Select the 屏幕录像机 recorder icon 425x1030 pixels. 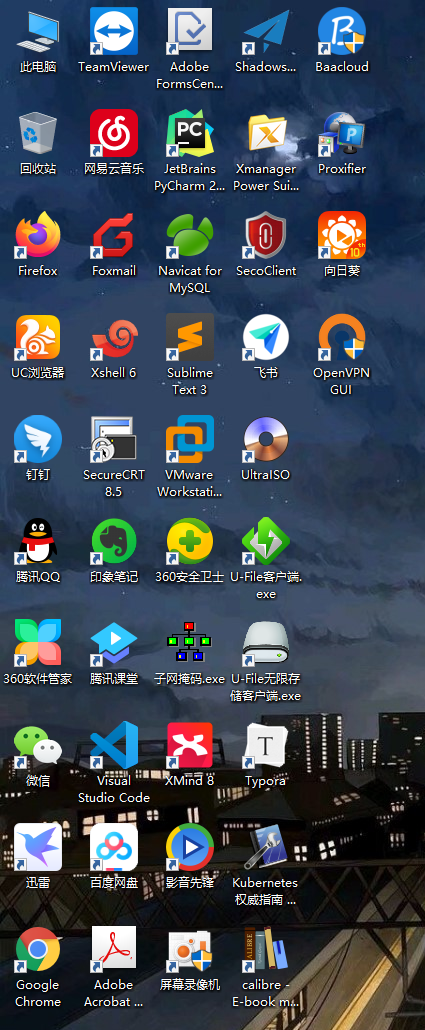click(x=190, y=949)
